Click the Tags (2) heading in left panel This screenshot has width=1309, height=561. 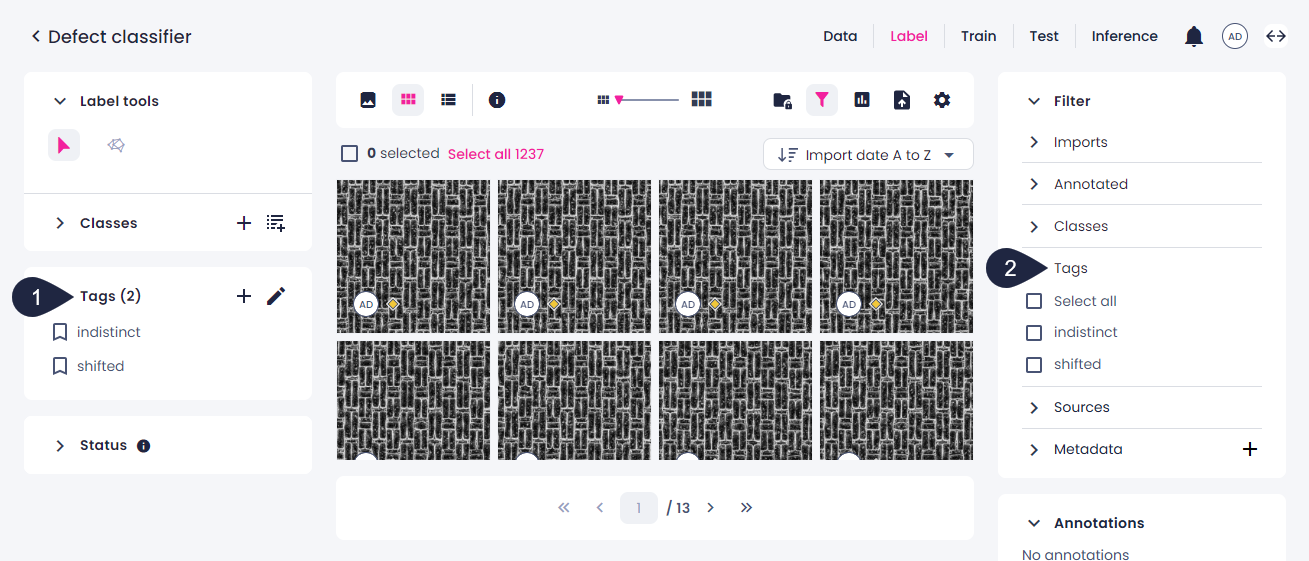point(110,296)
